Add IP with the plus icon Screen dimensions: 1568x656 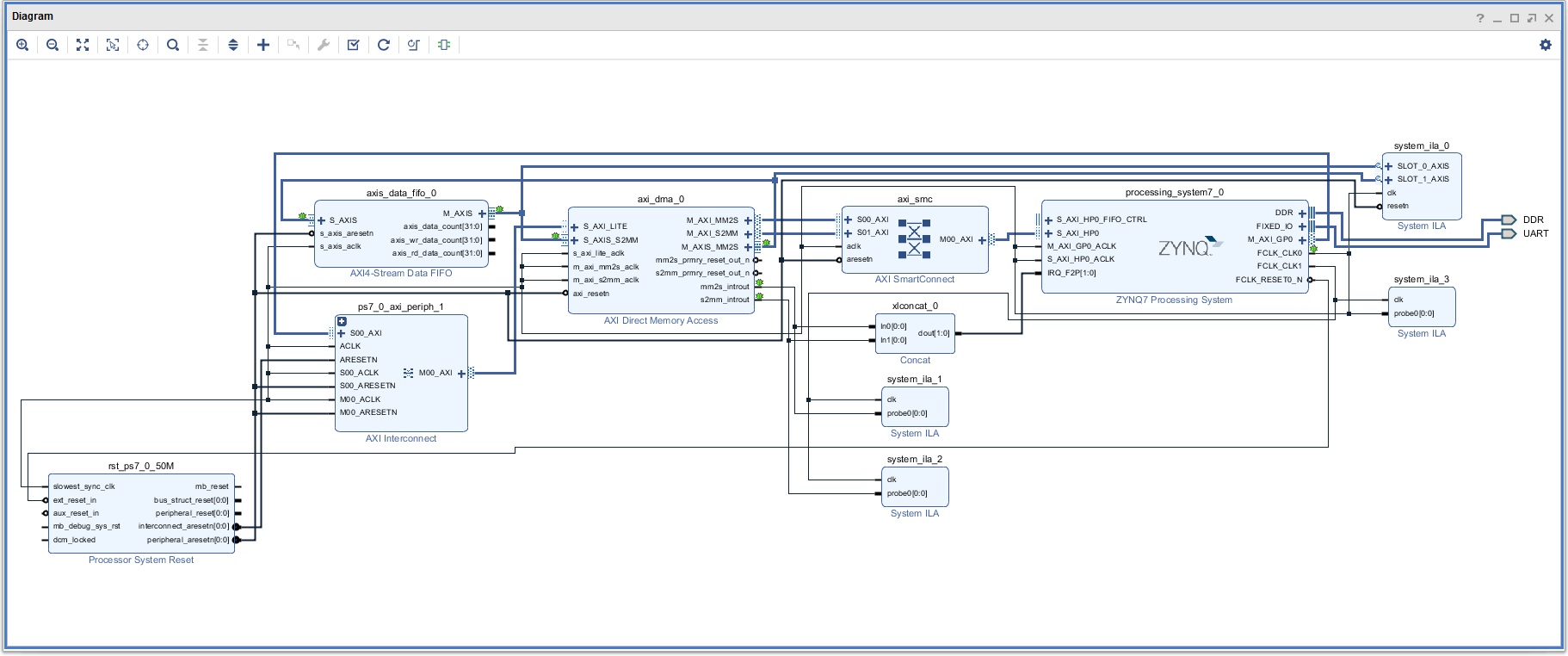(x=263, y=45)
